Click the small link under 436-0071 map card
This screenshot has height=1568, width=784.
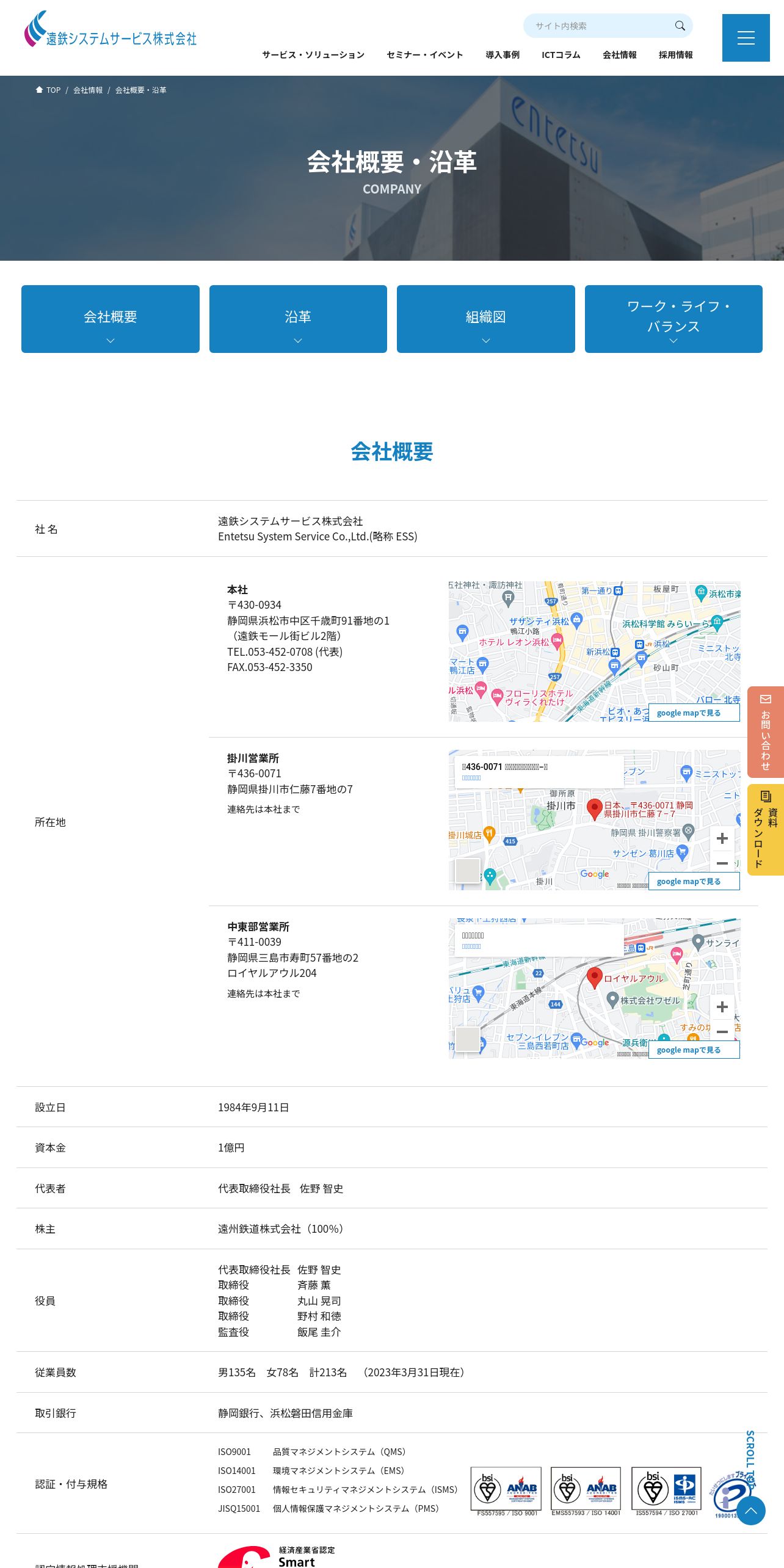tap(471, 778)
